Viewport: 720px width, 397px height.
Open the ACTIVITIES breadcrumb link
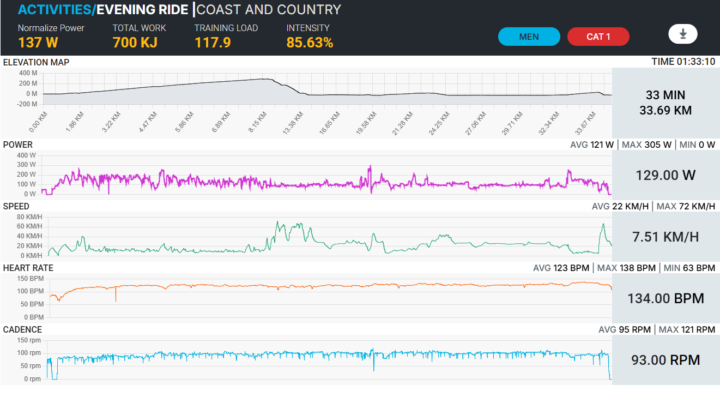pos(55,10)
